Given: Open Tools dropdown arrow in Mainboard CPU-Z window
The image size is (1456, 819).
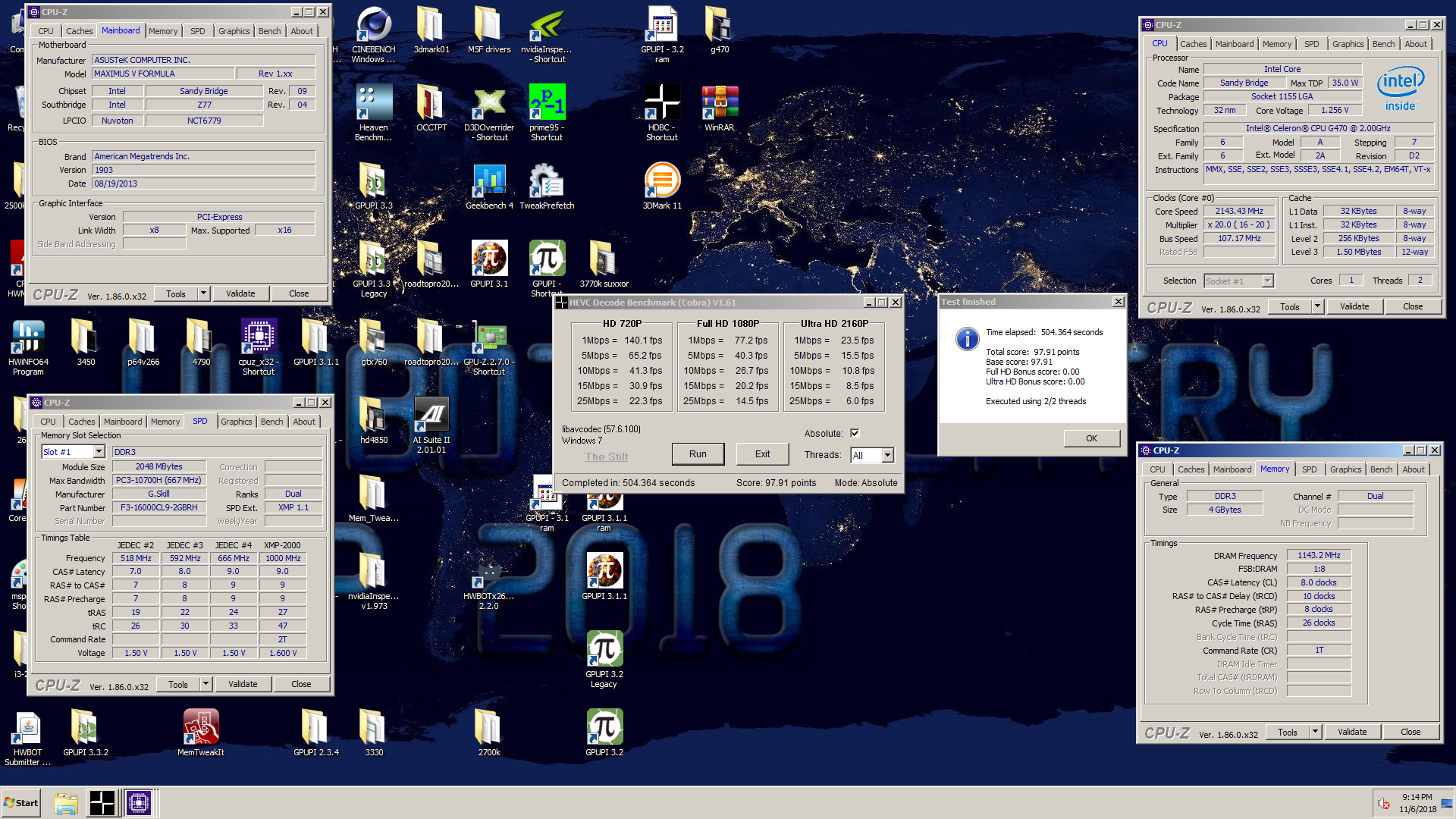Looking at the screenshot, I should 203,293.
